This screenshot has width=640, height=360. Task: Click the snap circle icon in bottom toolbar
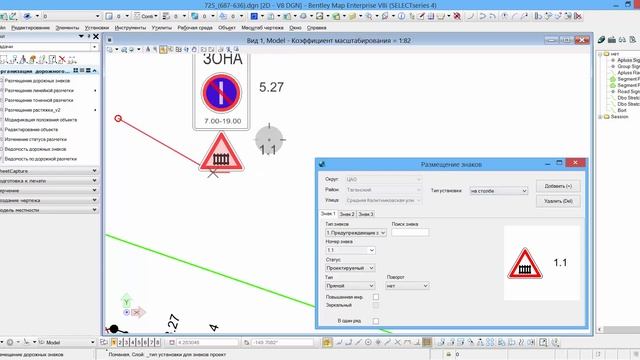pyautogui.click(x=368, y=342)
